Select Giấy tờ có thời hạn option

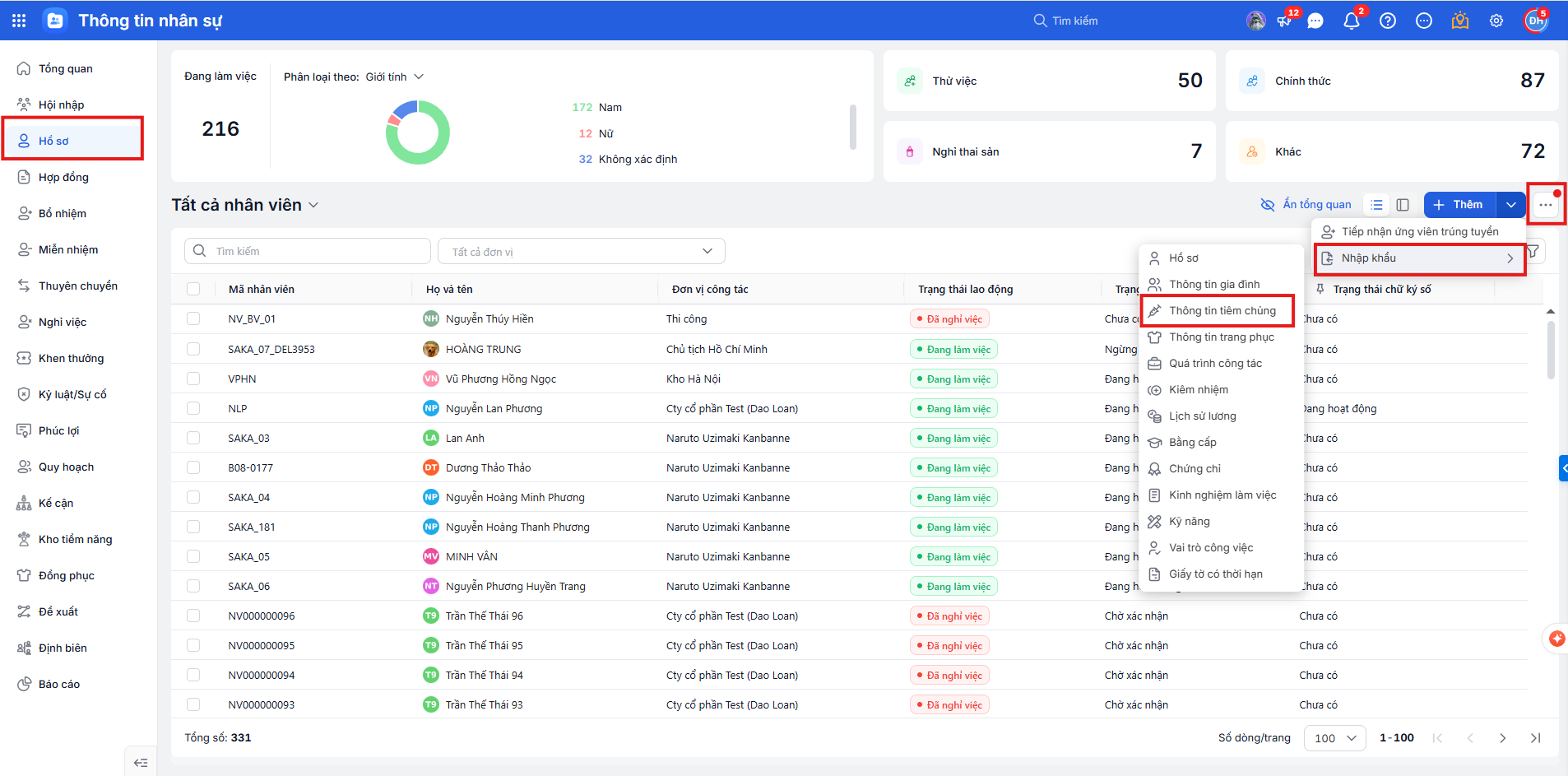pyautogui.click(x=1221, y=574)
